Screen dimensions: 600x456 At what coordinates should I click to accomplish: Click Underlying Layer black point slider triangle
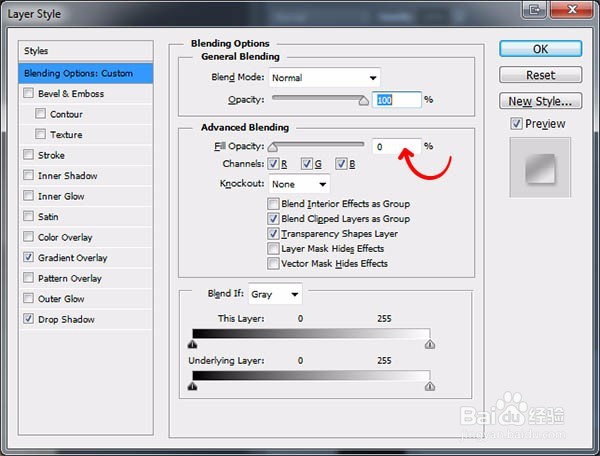click(x=192, y=387)
